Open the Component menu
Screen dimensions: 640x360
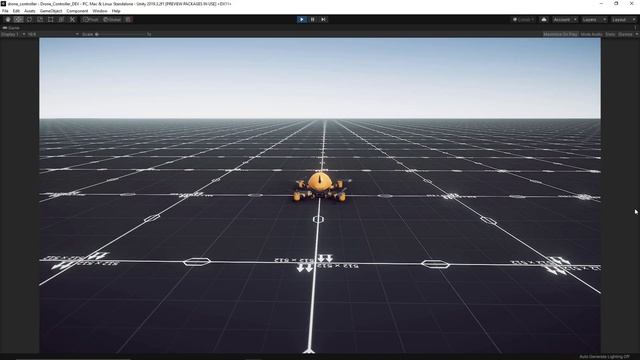77,11
